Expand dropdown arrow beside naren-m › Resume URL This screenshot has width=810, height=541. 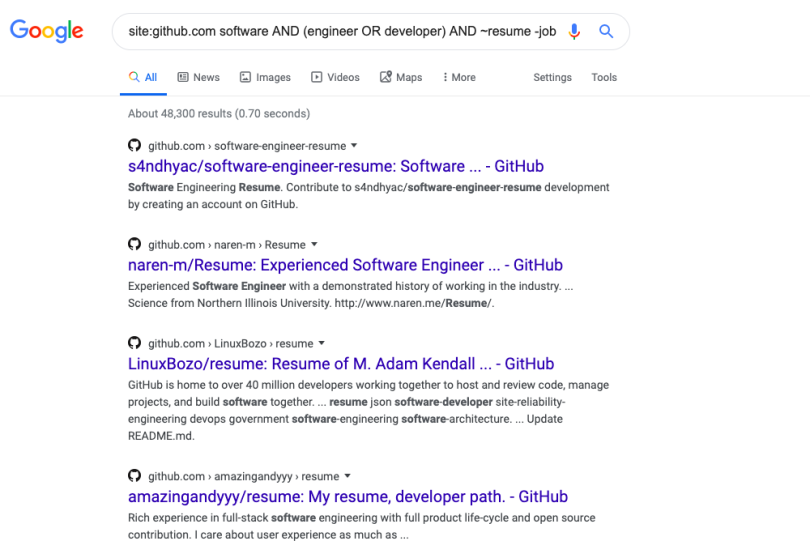pyautogui.click(x=314, y=244)
